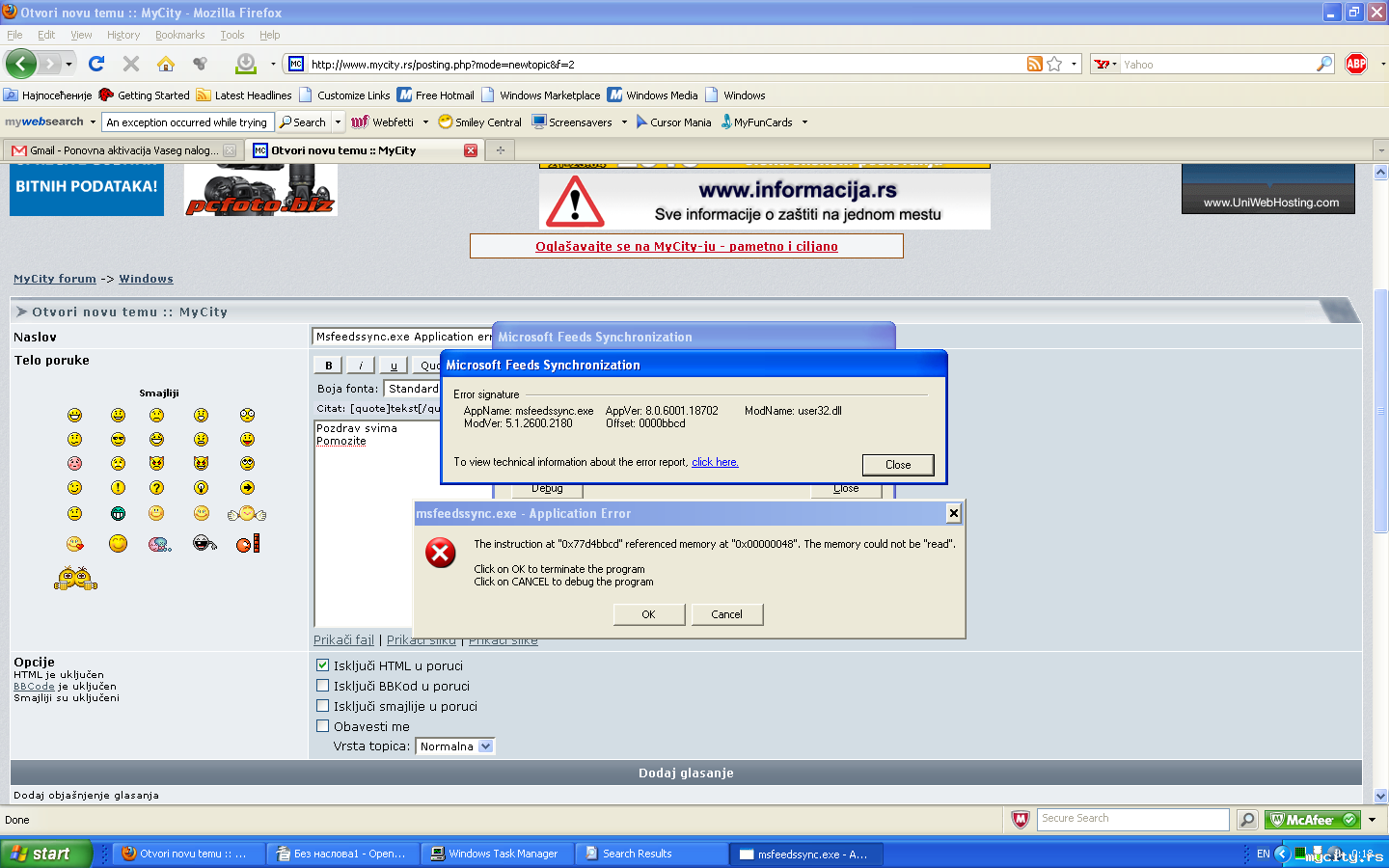Open a new tab with the plus button
1389x868 pixels.
tap(500, 150)
